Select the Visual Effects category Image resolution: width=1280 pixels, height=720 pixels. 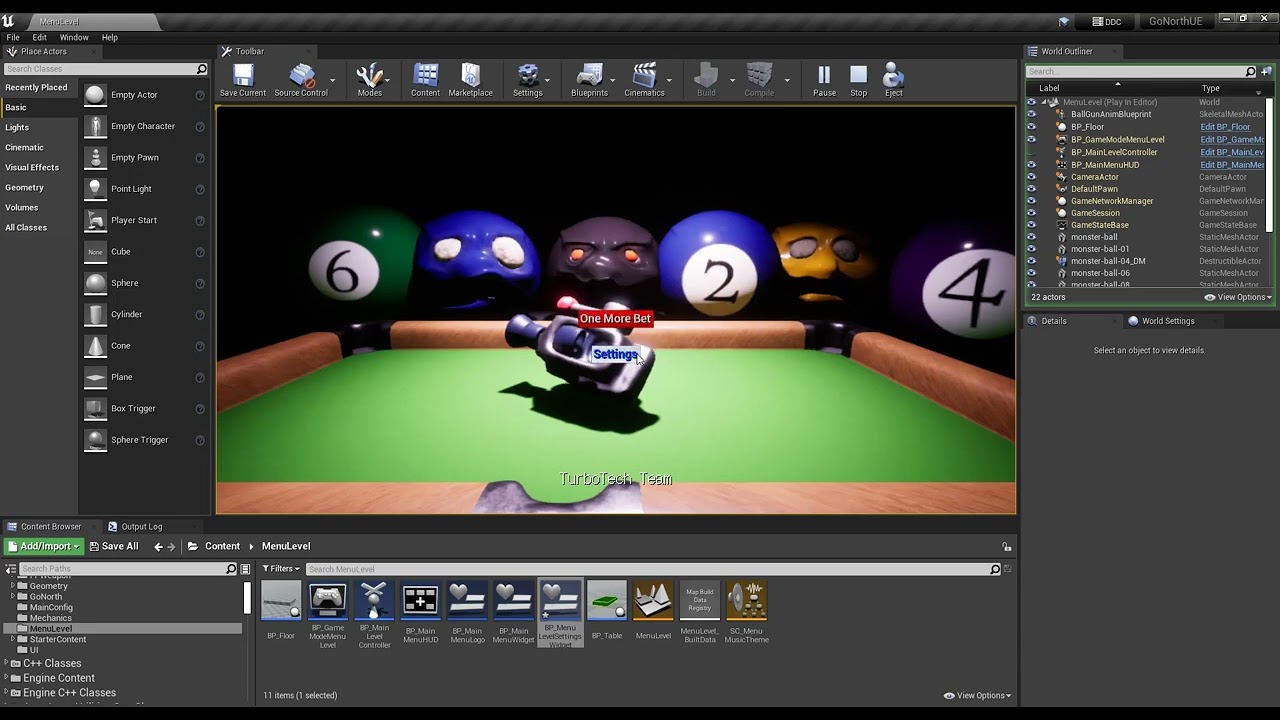[32, 167]
